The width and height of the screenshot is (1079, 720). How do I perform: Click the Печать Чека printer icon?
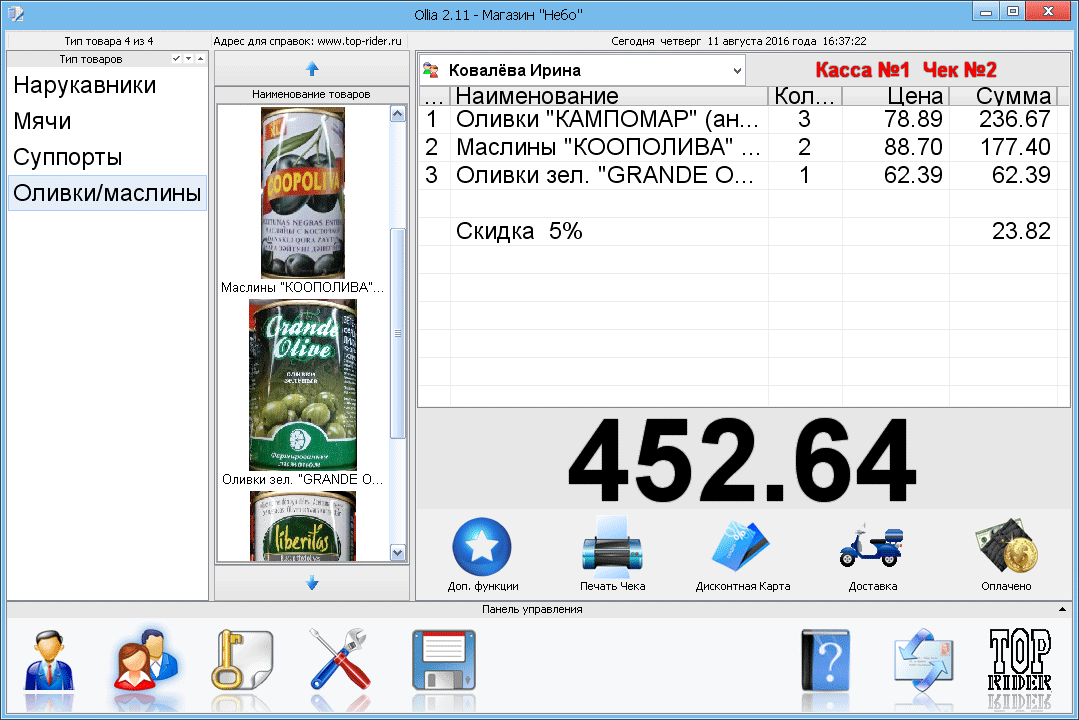click(x=612, y=547)
